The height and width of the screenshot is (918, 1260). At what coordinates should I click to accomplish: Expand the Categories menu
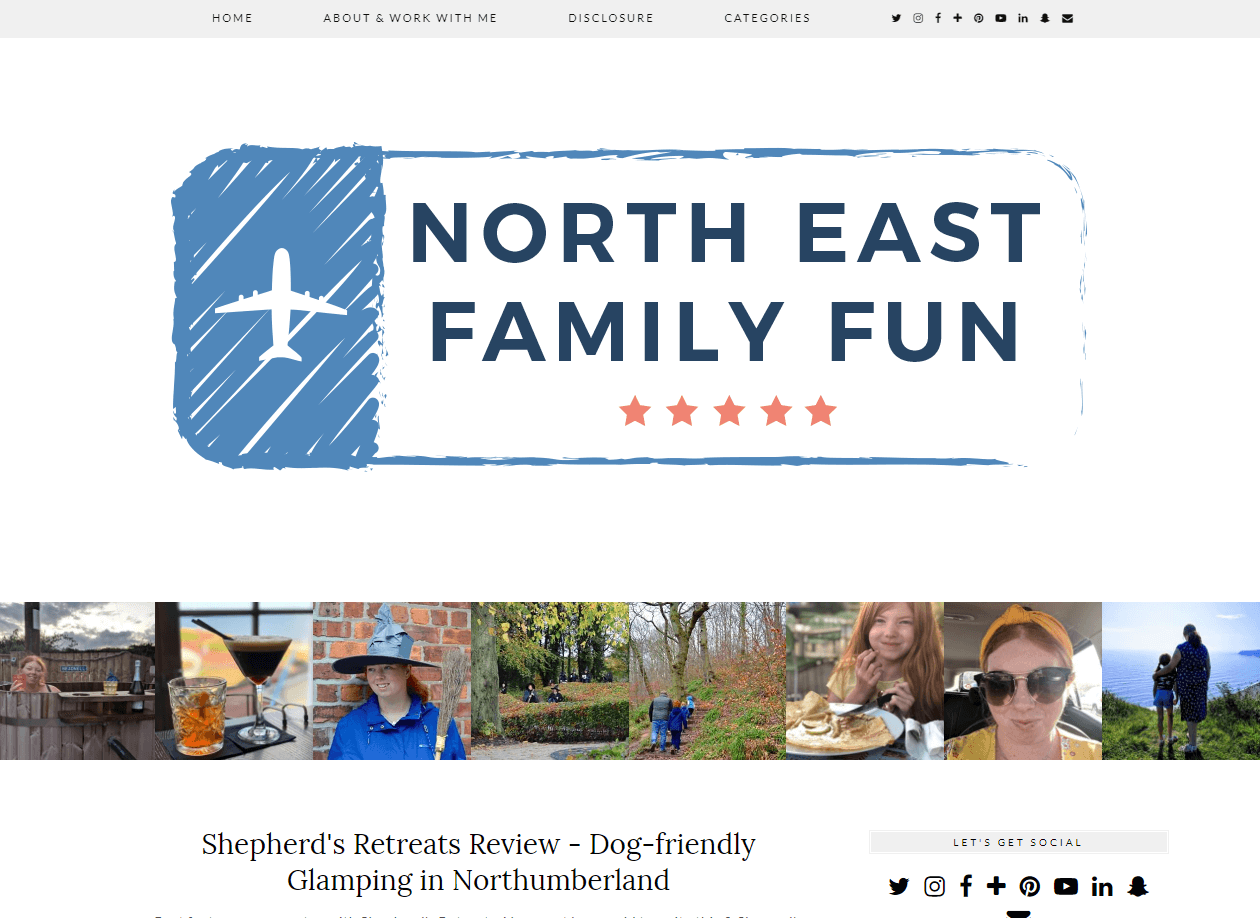click(x=768, y=18)
